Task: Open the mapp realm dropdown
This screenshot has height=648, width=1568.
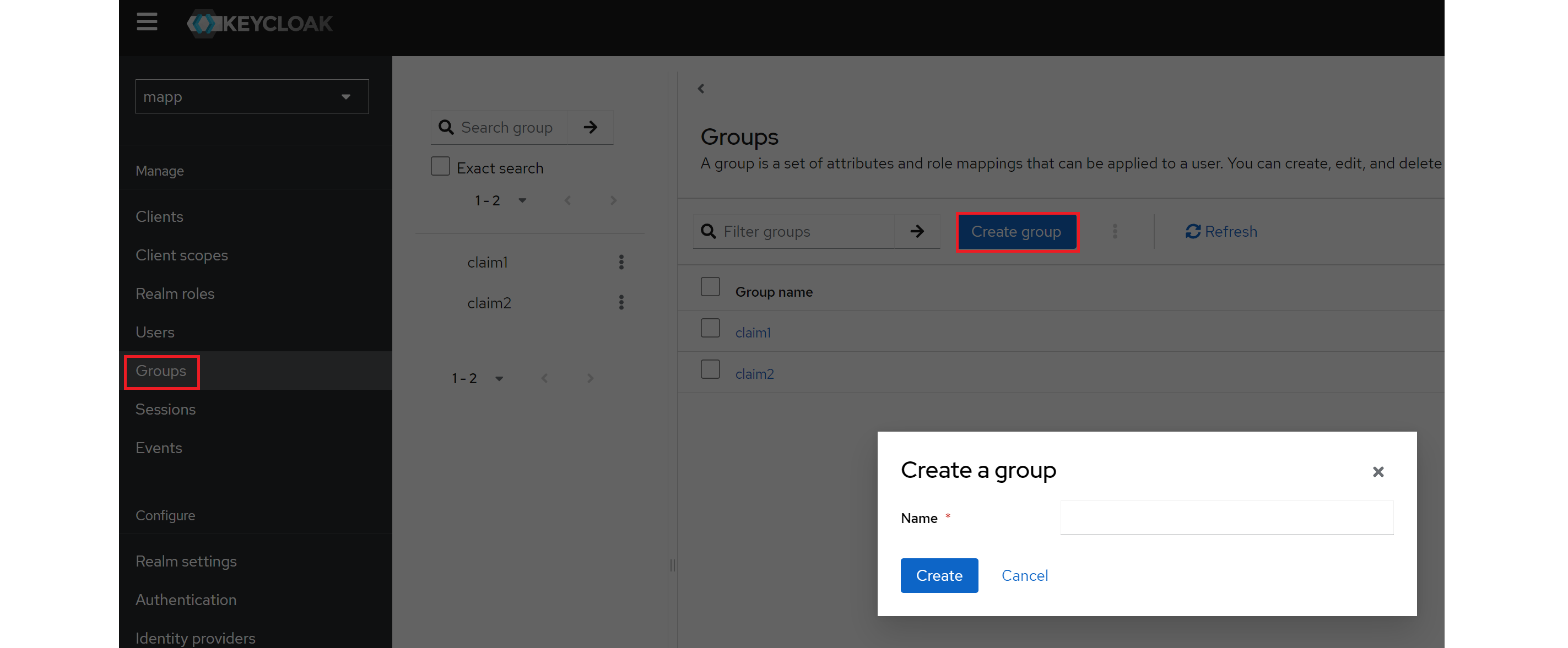Action: 252,97
